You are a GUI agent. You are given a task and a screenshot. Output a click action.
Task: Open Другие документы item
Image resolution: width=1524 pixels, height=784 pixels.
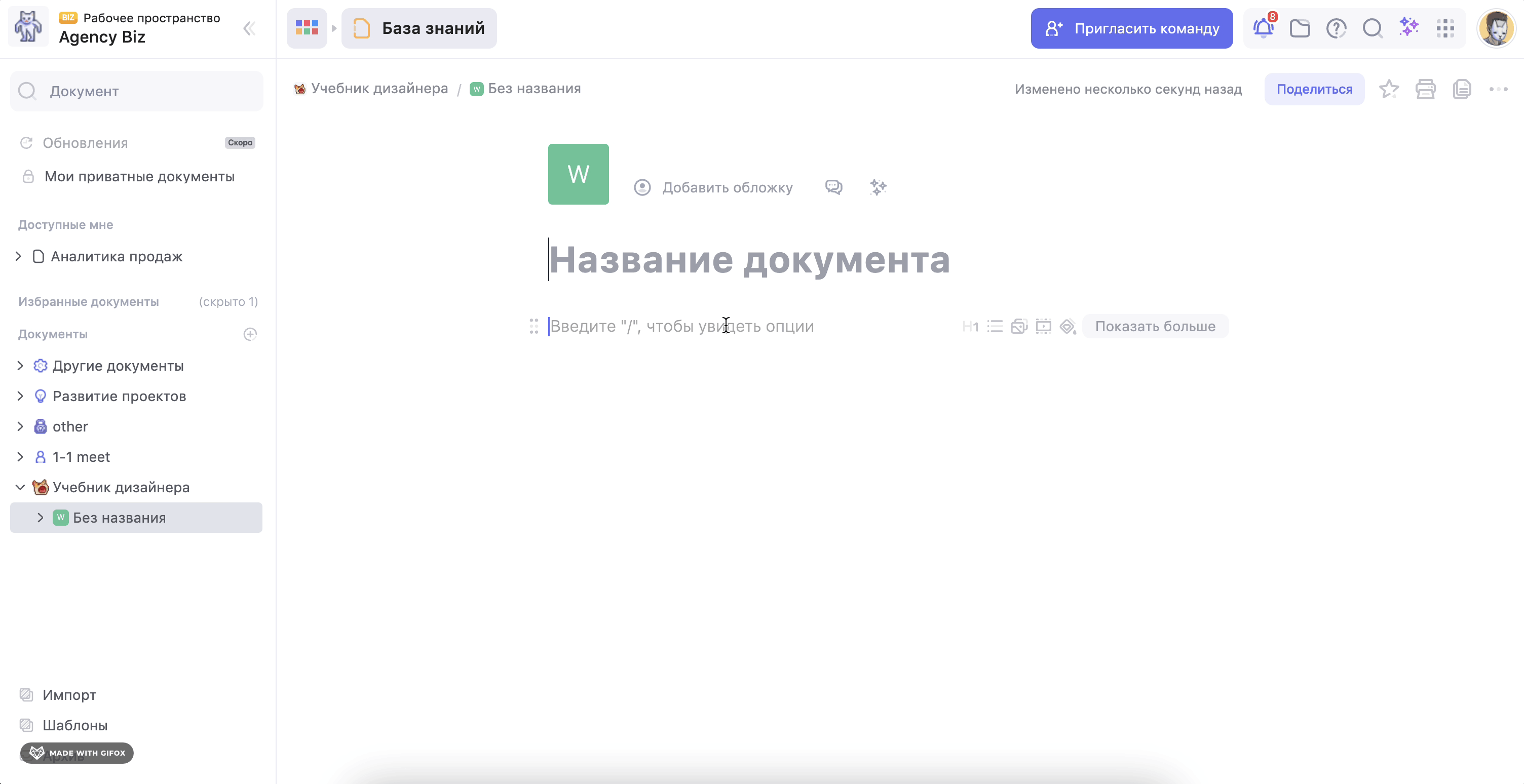click(118, 365)
